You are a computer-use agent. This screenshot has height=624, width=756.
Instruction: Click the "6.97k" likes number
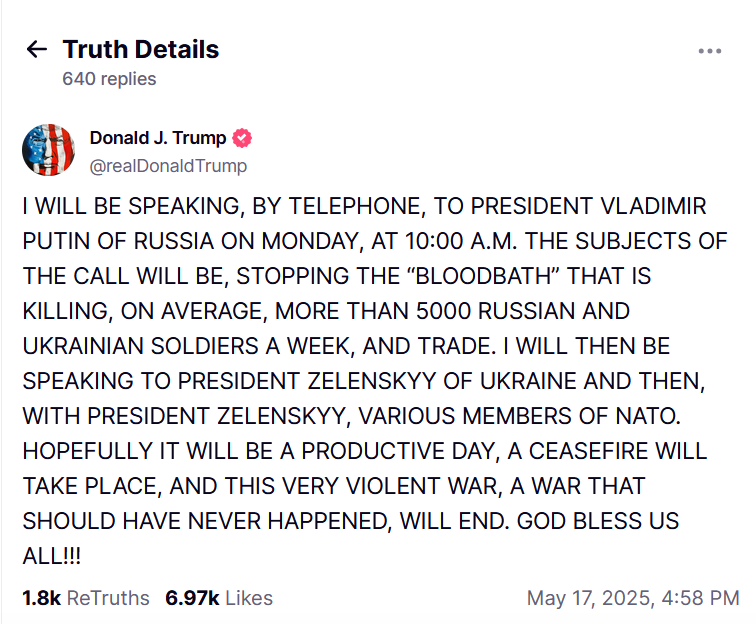click(192, 598)
